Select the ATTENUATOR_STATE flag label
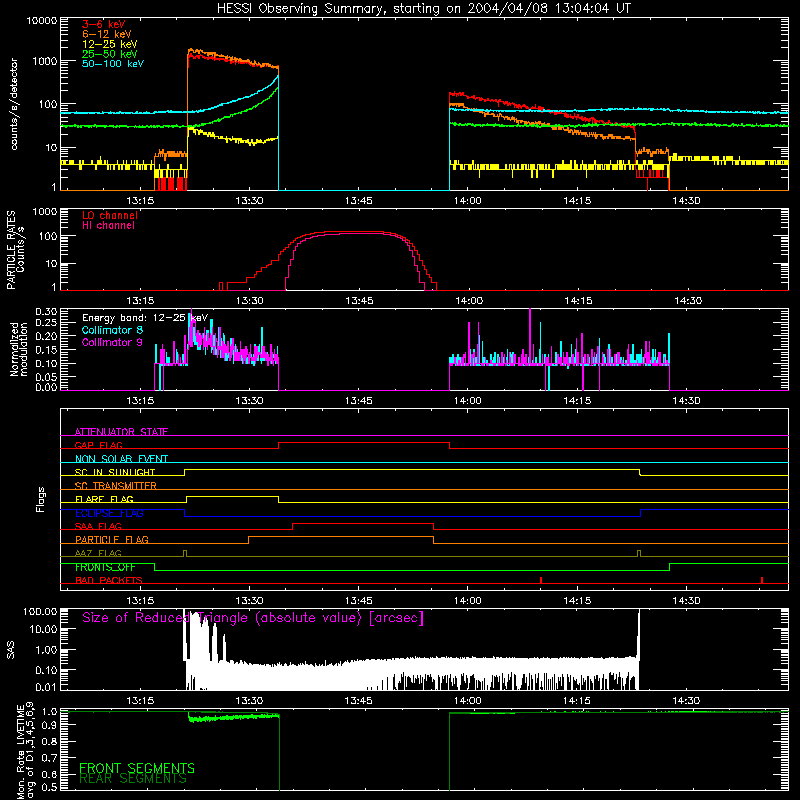Viewport: 800px width, 800px height. (x=121, y=432)
